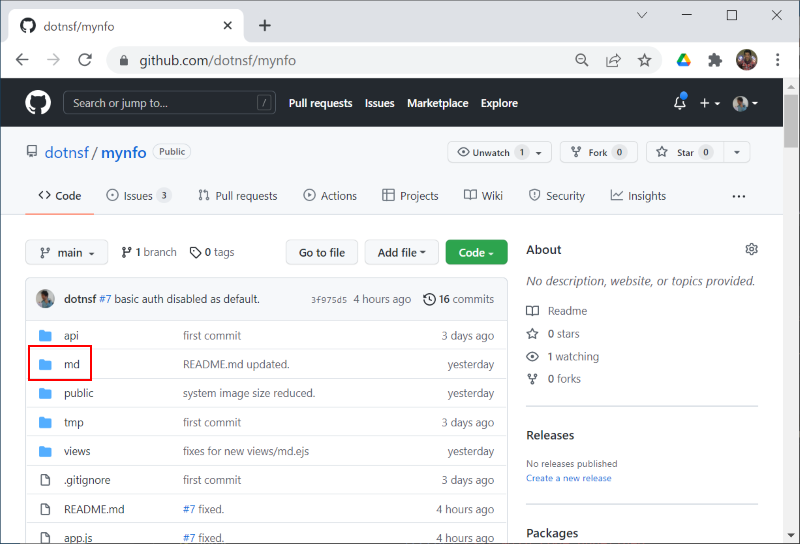This screenshot has width=800, height=544.
Task: Open Marketplace in top navigation
Action: [x=437, y=103]
